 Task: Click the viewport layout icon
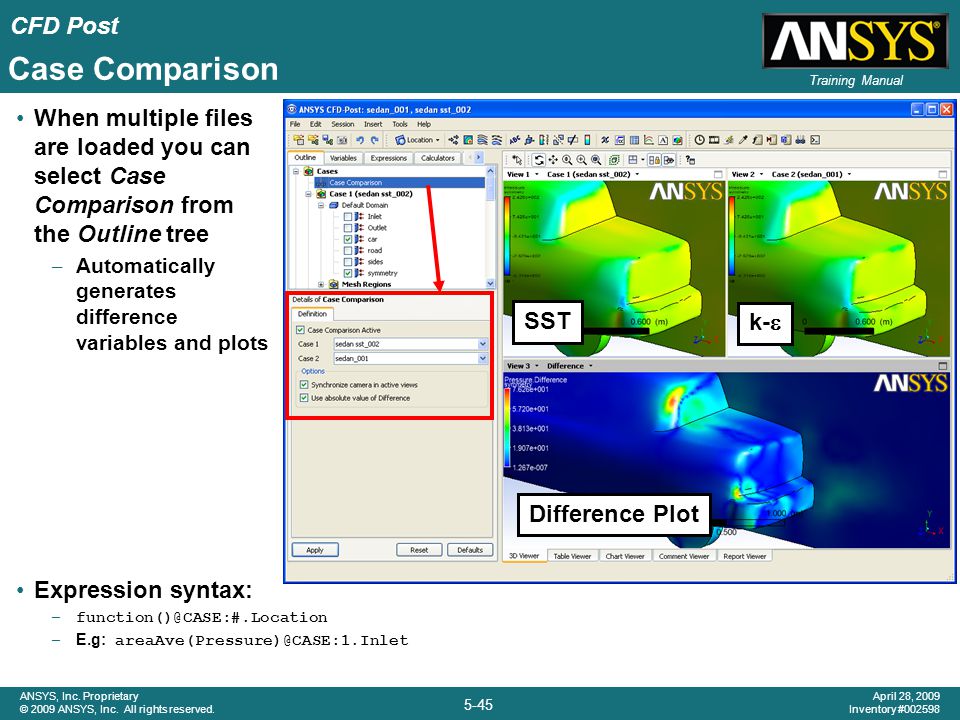[633, 160]
